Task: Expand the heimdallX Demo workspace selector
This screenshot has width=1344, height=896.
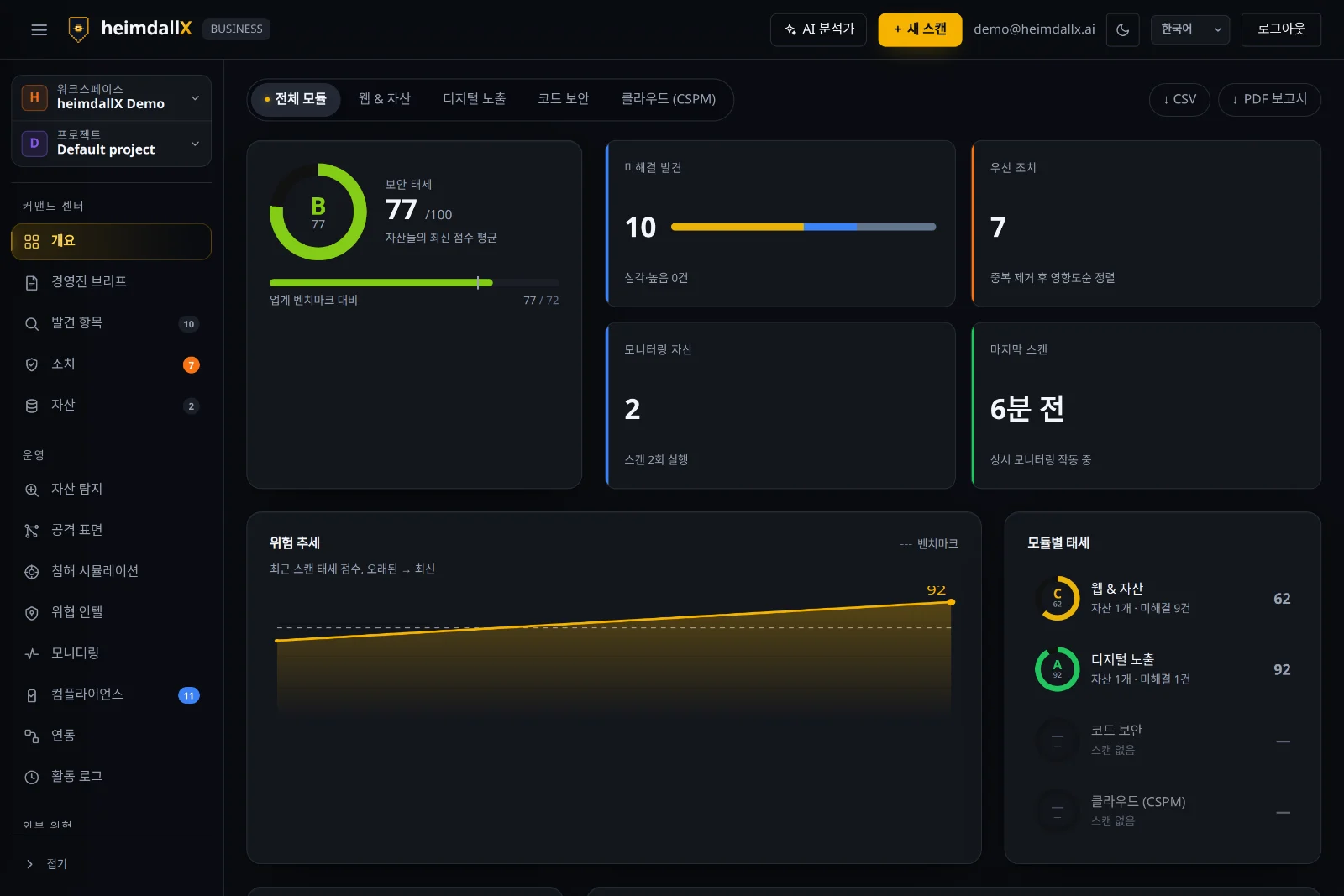Action: [x=112, y=97]
